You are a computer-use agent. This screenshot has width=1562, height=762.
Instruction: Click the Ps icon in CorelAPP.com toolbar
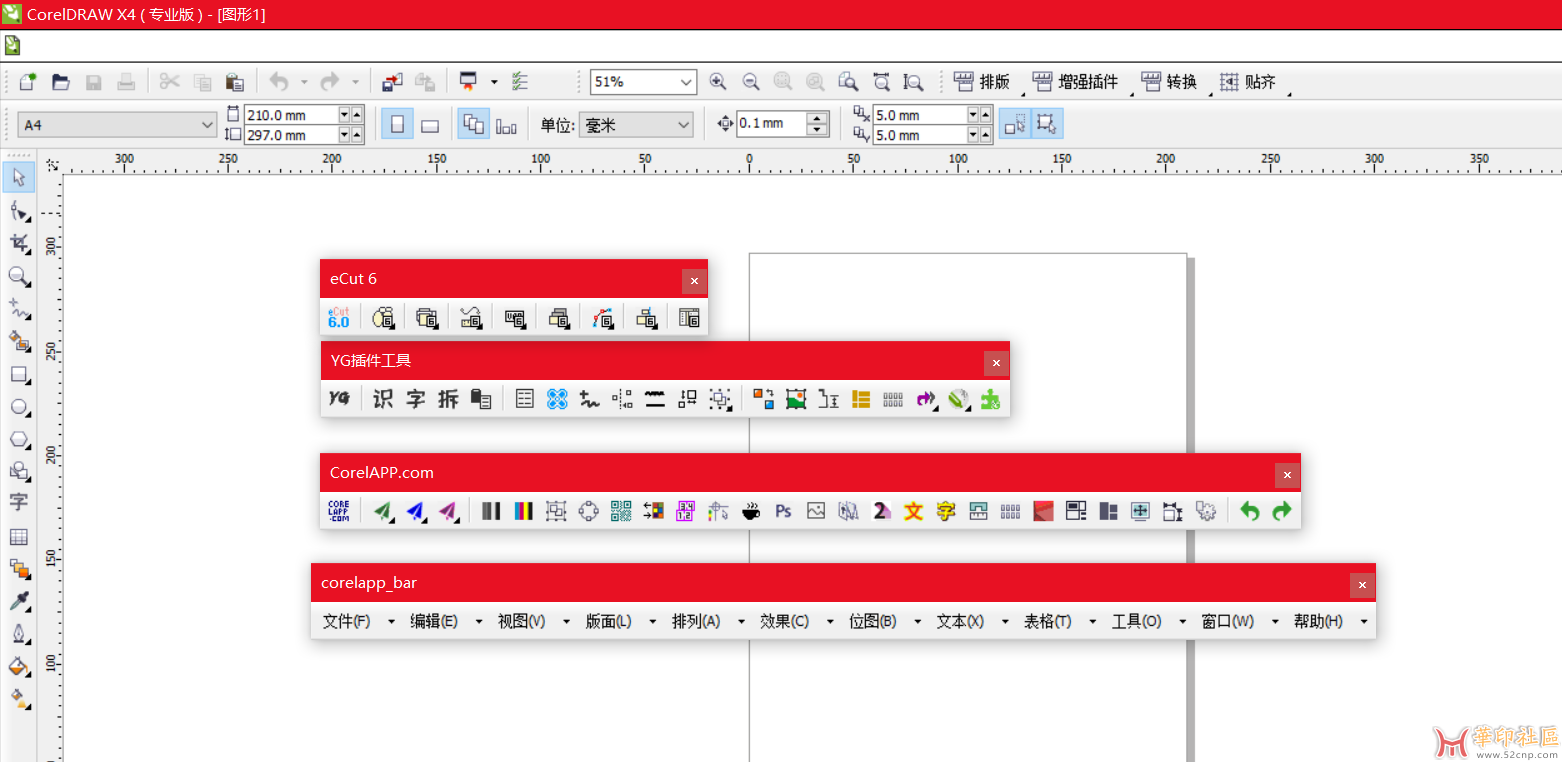point(783,511)
